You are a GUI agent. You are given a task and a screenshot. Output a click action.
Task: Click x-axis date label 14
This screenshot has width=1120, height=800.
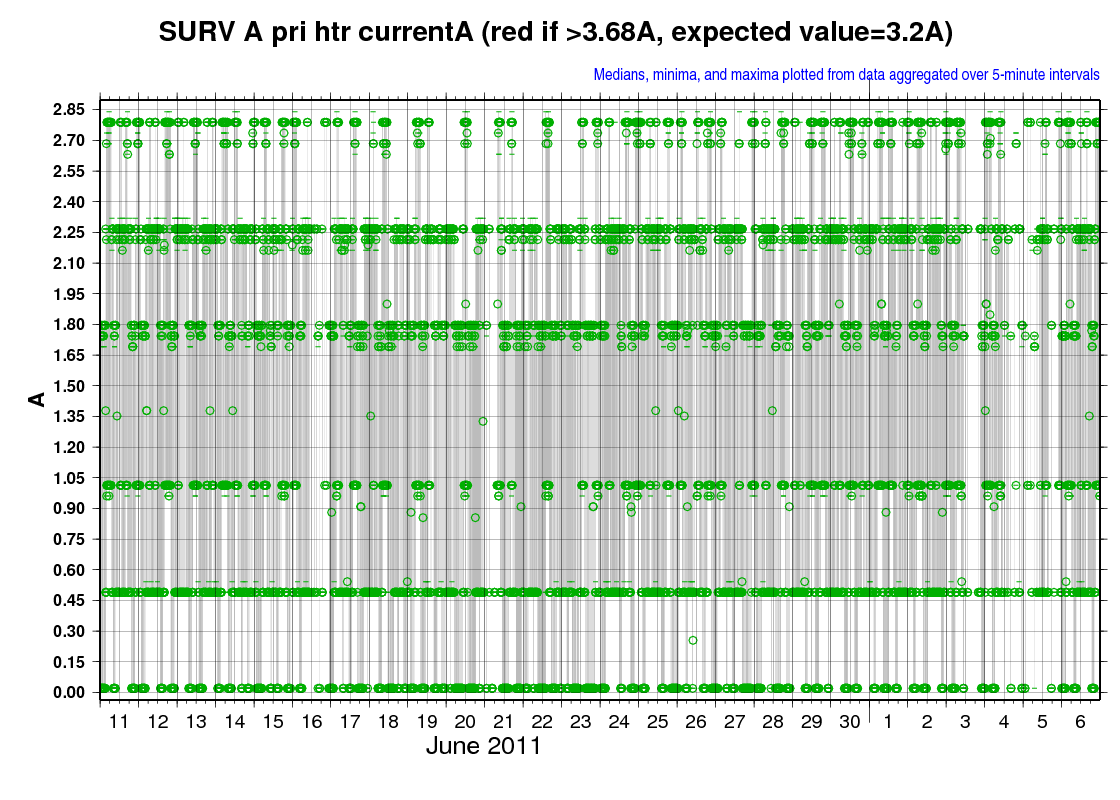point(234,722)
